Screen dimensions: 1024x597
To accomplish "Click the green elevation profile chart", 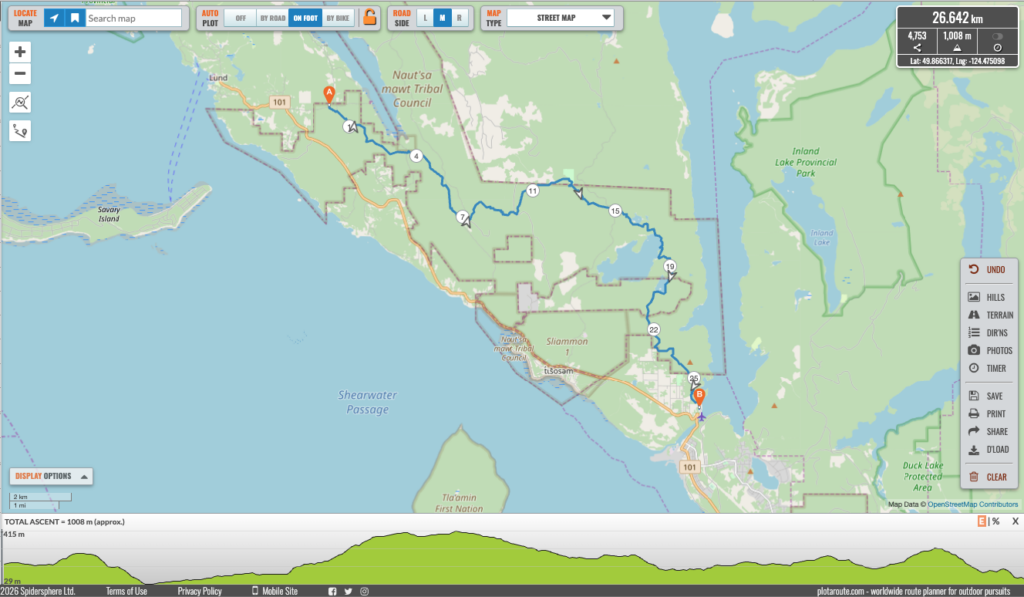I will [512, 558].
